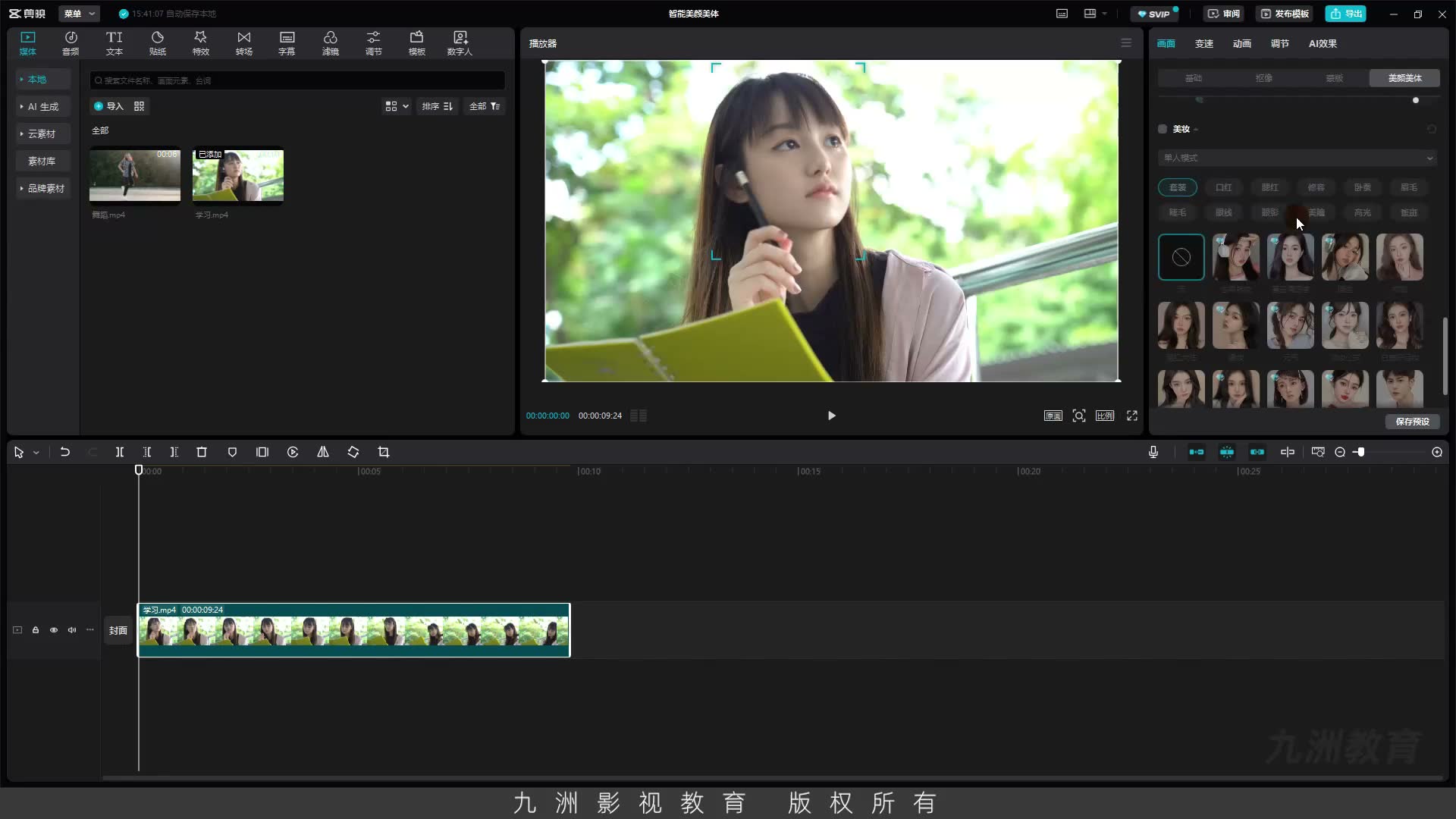Click the timeline zoom slider handle
Viewport: 1456px width, 819px height.
click(1361, 452)
